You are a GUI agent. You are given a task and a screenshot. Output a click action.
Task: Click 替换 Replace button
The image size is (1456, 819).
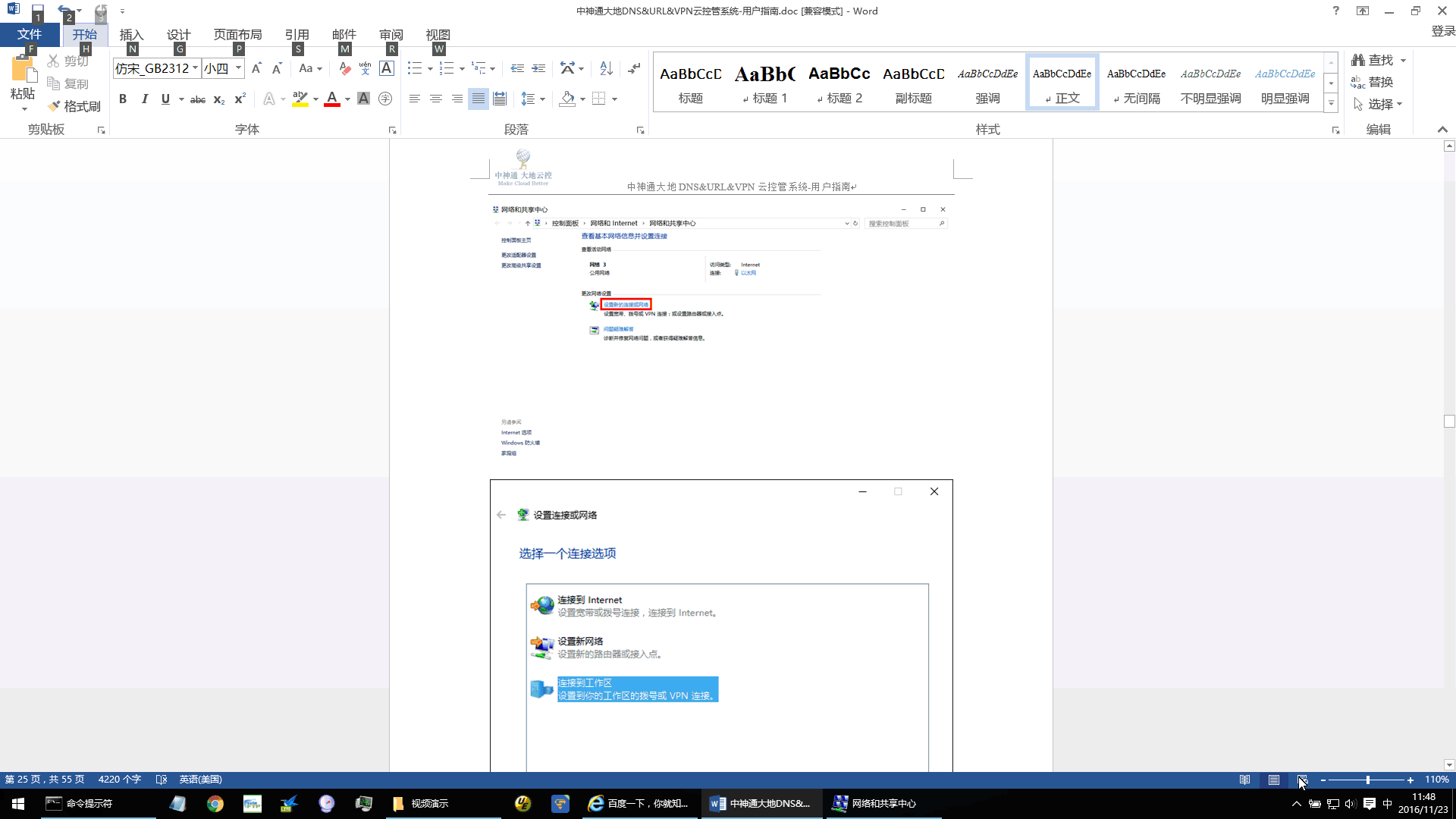1373,82
